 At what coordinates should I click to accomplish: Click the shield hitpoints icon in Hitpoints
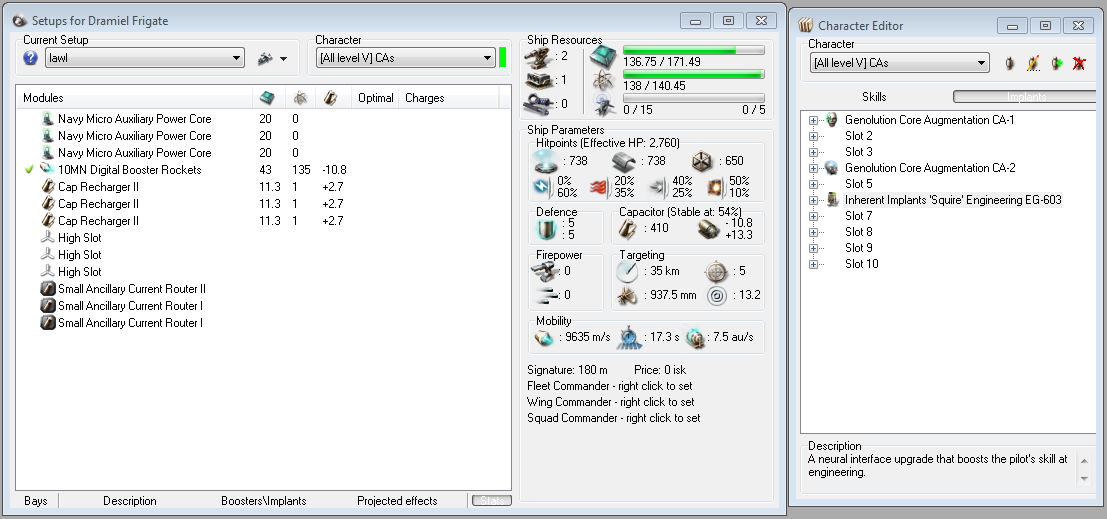point(546,161)
